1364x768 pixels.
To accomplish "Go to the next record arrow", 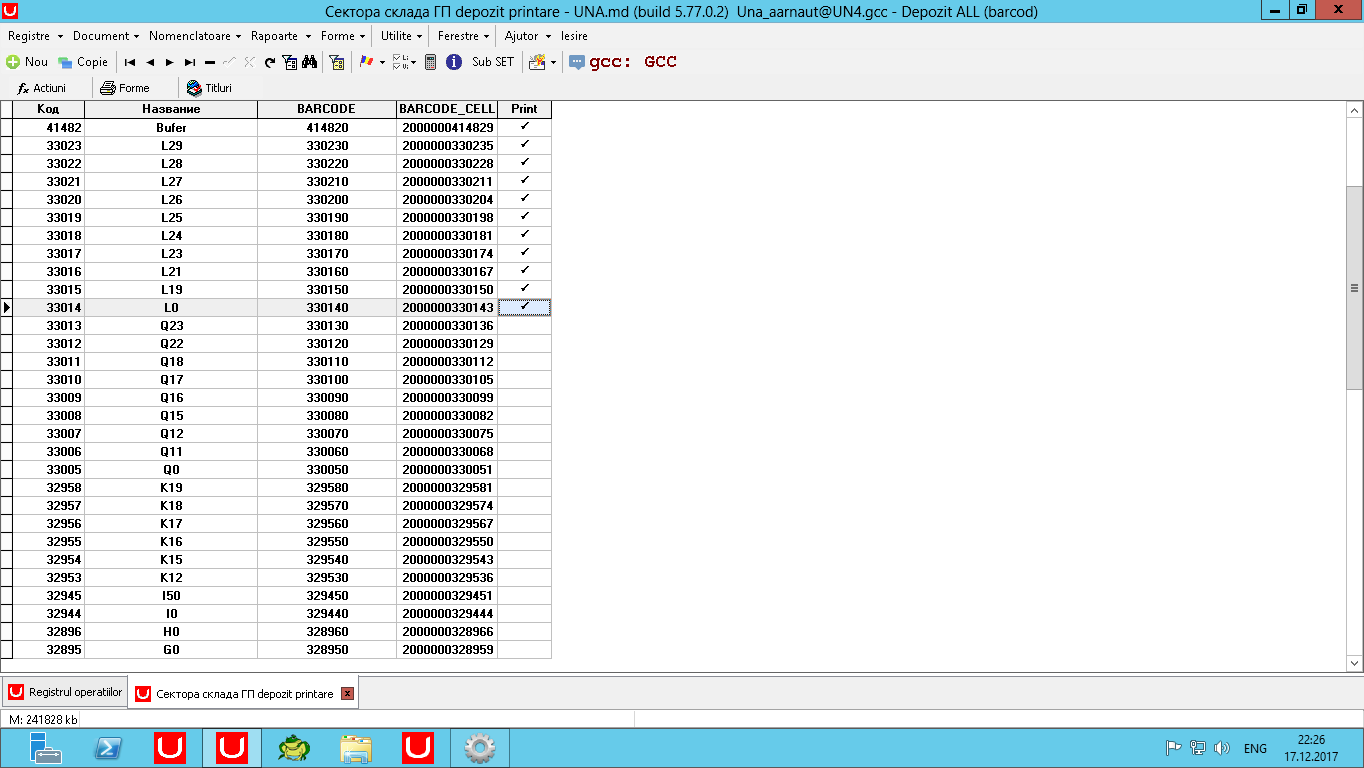I will (170, 62).
